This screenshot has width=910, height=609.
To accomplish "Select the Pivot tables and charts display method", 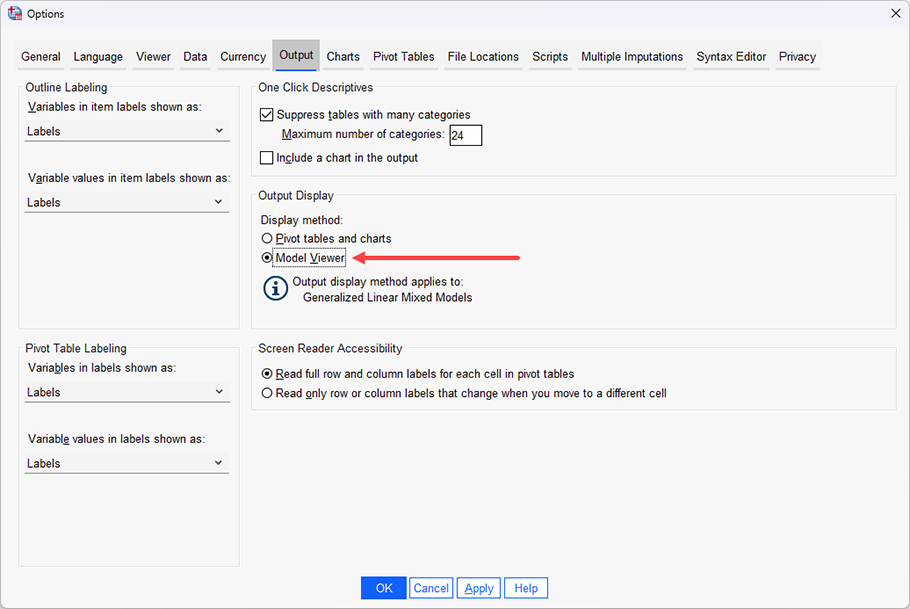I will point(268,238).
